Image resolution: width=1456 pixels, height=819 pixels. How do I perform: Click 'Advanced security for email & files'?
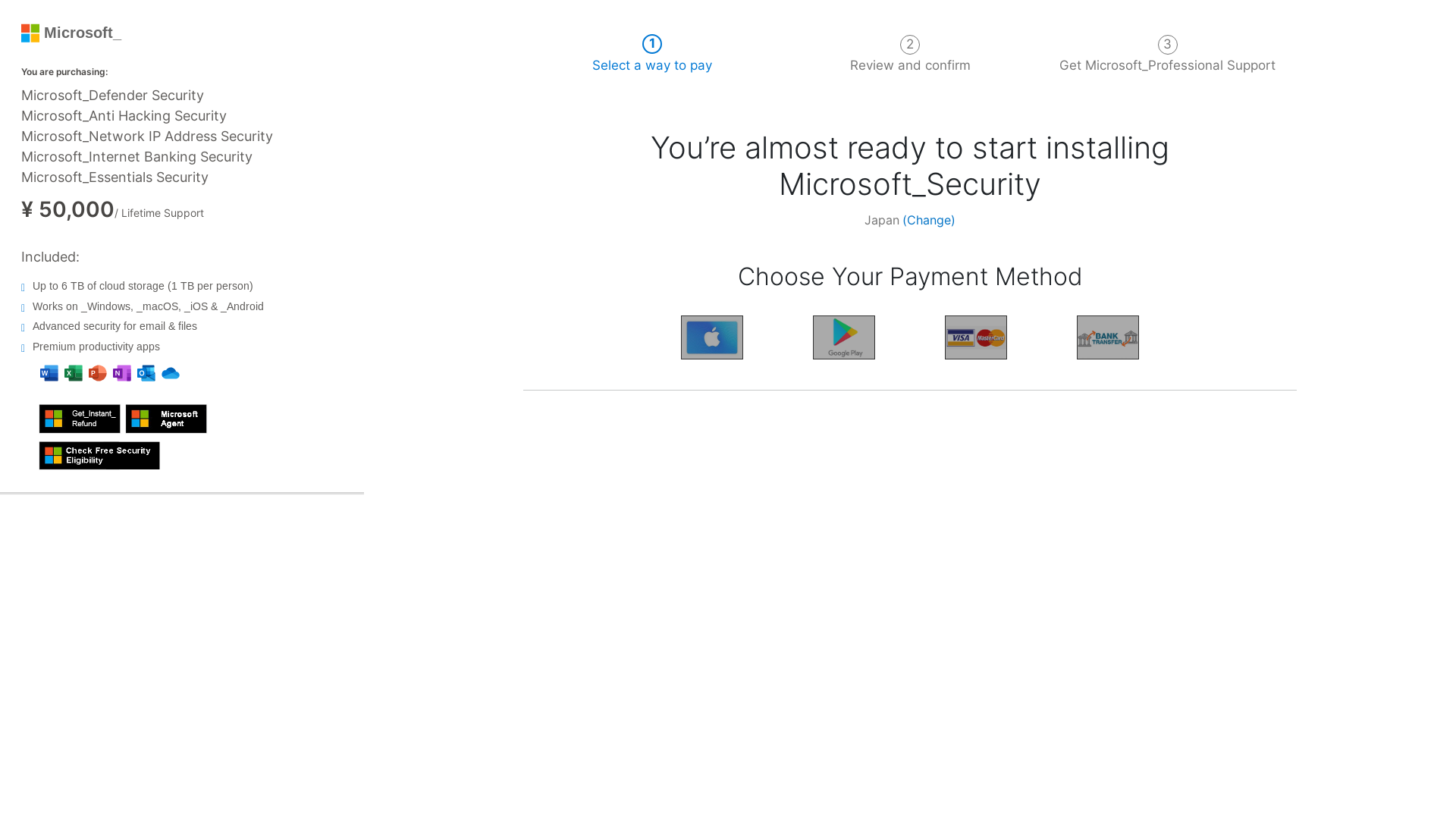click(115, 326)
